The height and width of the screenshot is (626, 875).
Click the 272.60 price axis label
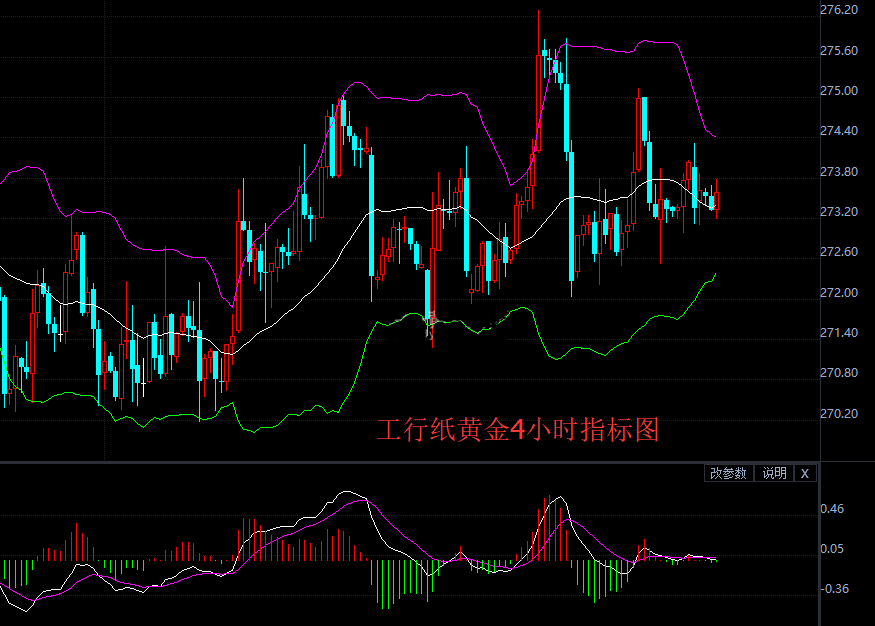click(838, 252)
